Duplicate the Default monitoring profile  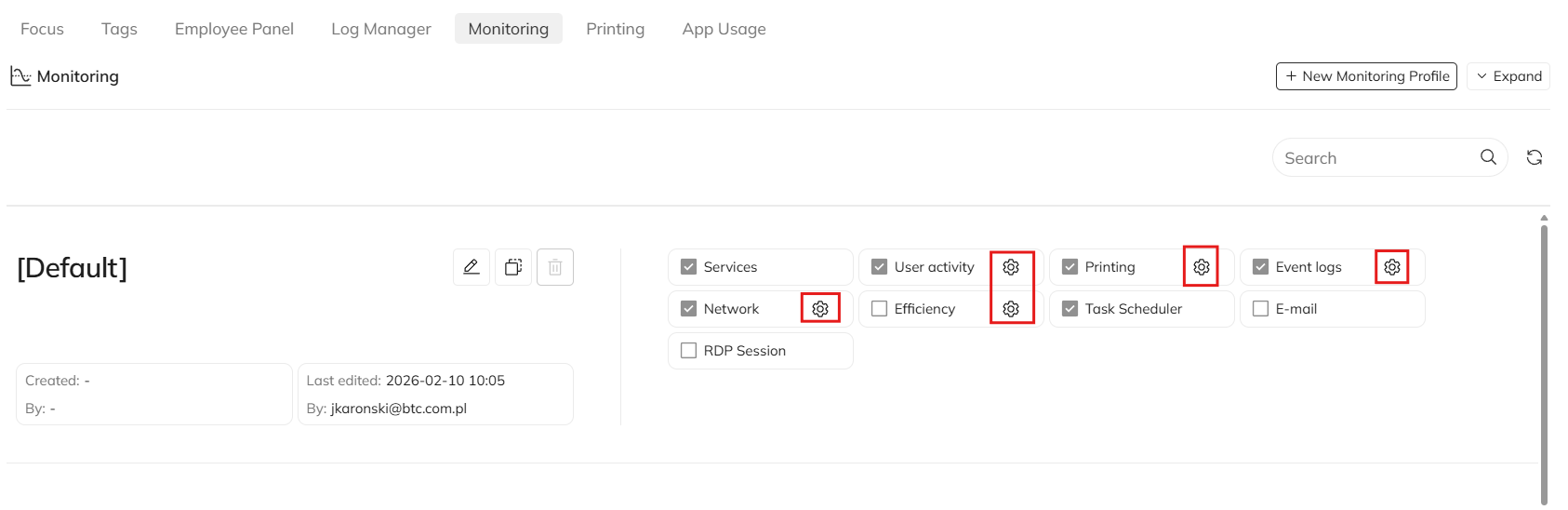(513, 267)
